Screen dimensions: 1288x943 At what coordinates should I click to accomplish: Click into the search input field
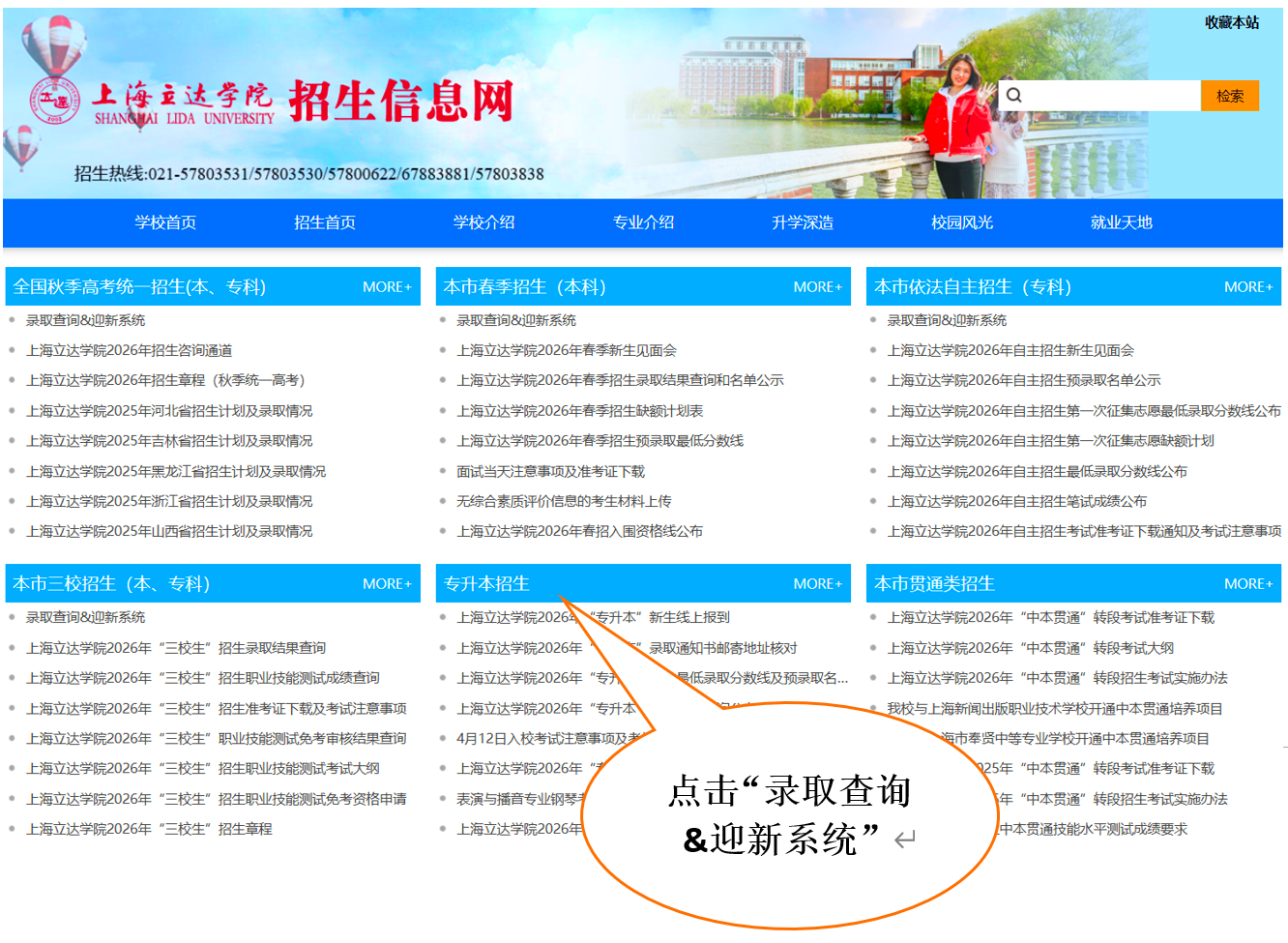(1110, 95)
